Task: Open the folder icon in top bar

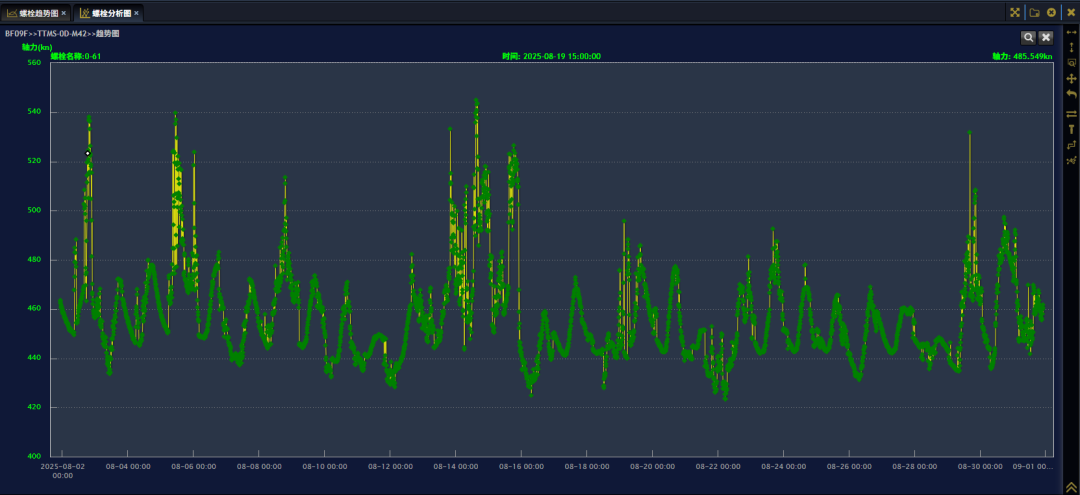Action: pyautogui.click(x=1035, y=12)
